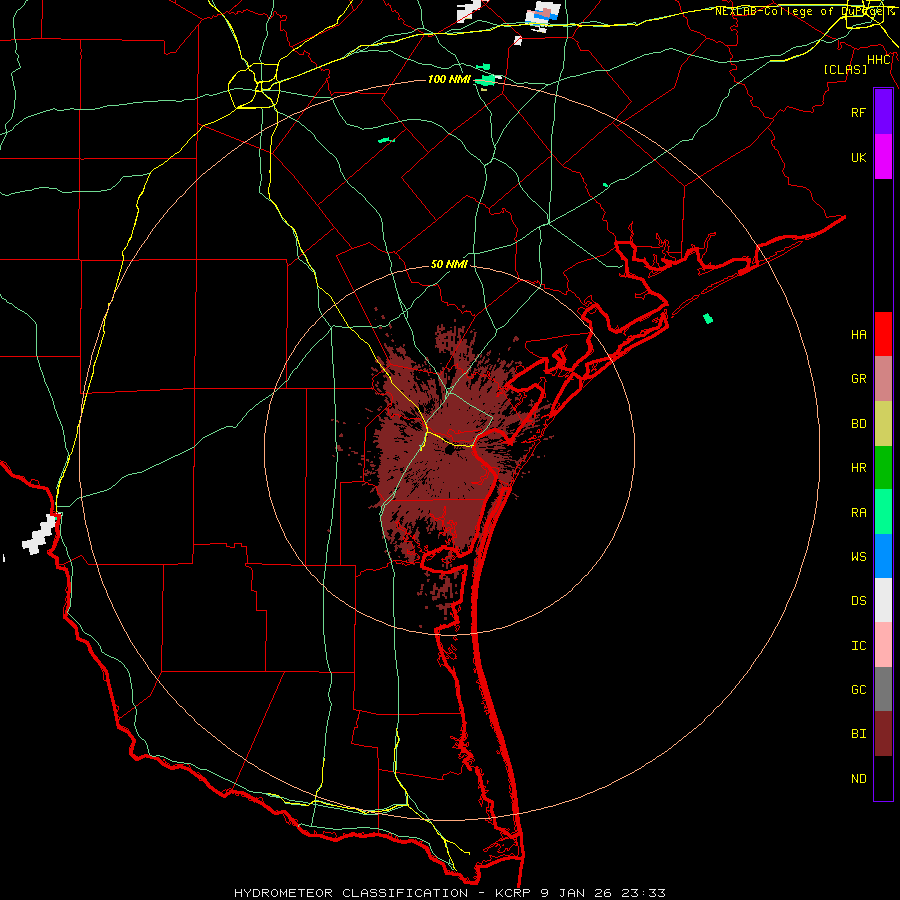
Task: Click the black radar site dot at center
Action: (449, 450)
